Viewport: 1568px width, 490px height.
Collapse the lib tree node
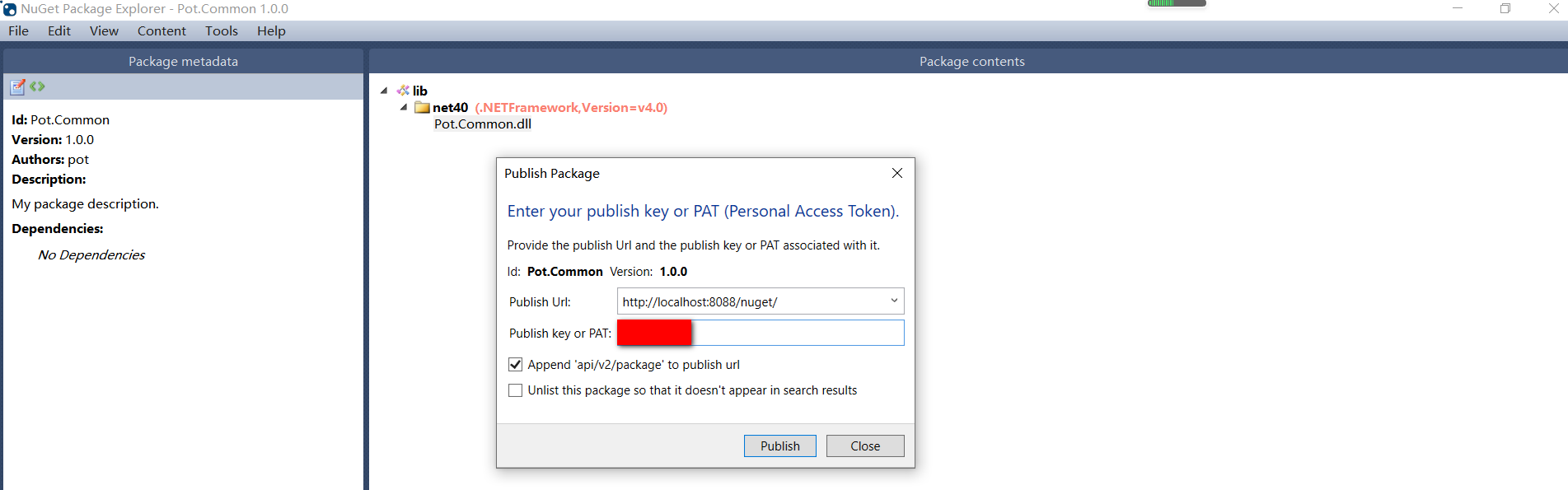click(x=384, y=91)
